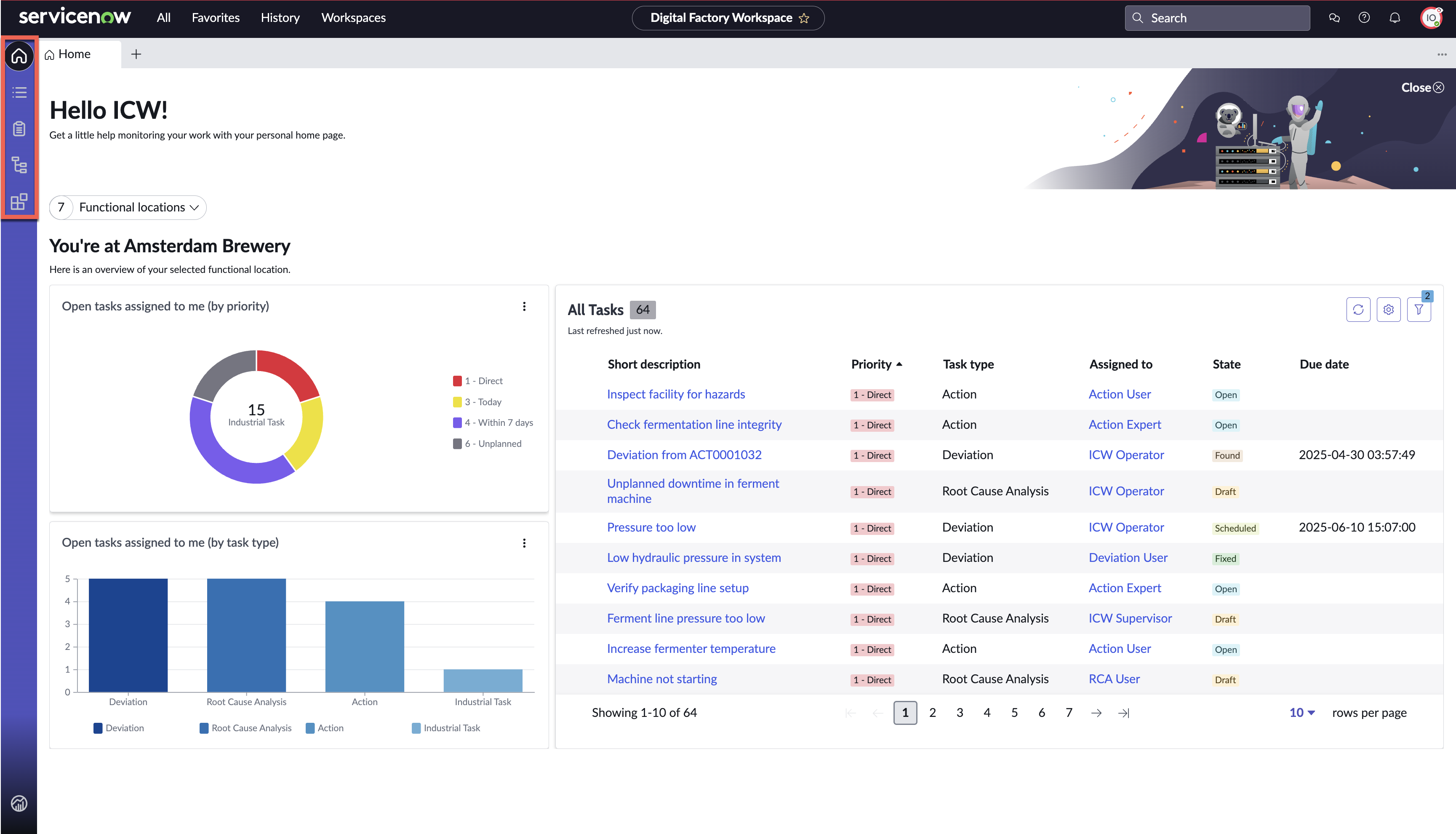Open the hierarchy tree sidebar icon
Viewport: 1456px width, 834px height.
point(19,165)
